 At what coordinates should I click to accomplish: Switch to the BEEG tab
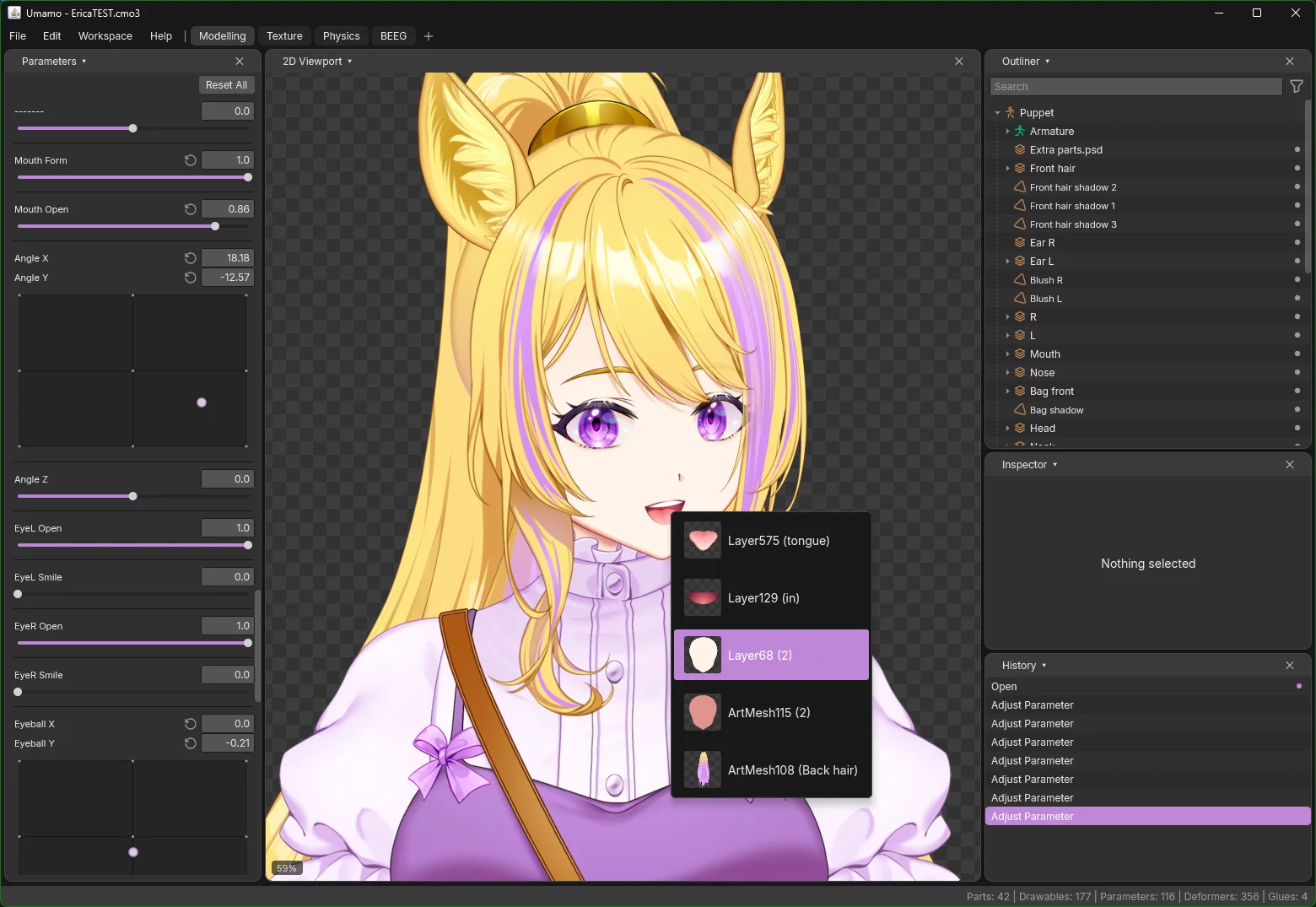click(x=393, y=36)
